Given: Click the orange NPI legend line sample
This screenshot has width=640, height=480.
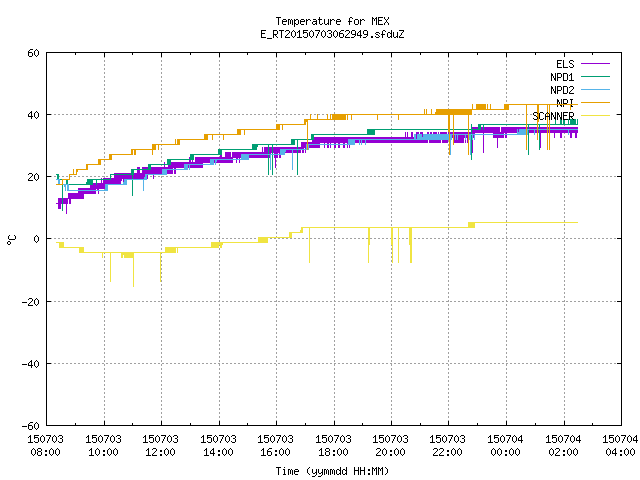Looking at the screenshot, I should click(x=595, y=103).
